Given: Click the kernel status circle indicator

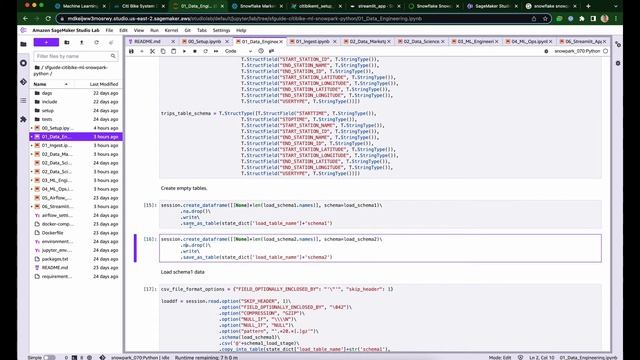Looking at the screenshot, I should pyautogui.click(x=605, y=51).
